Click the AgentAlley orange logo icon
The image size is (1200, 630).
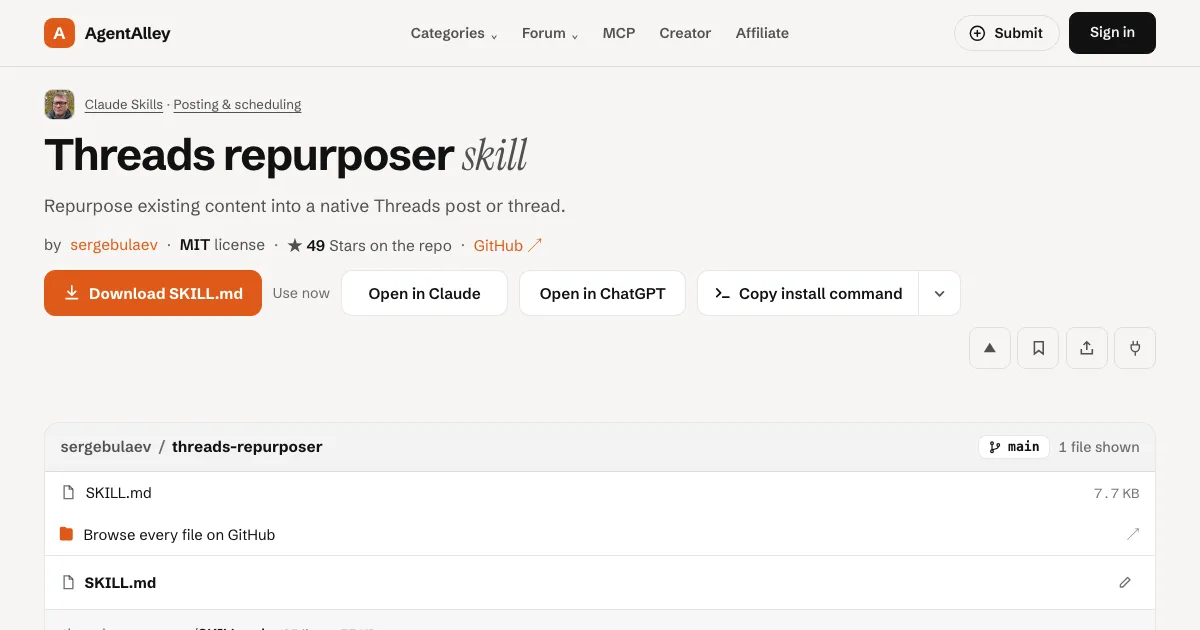[x=60, y=33]
